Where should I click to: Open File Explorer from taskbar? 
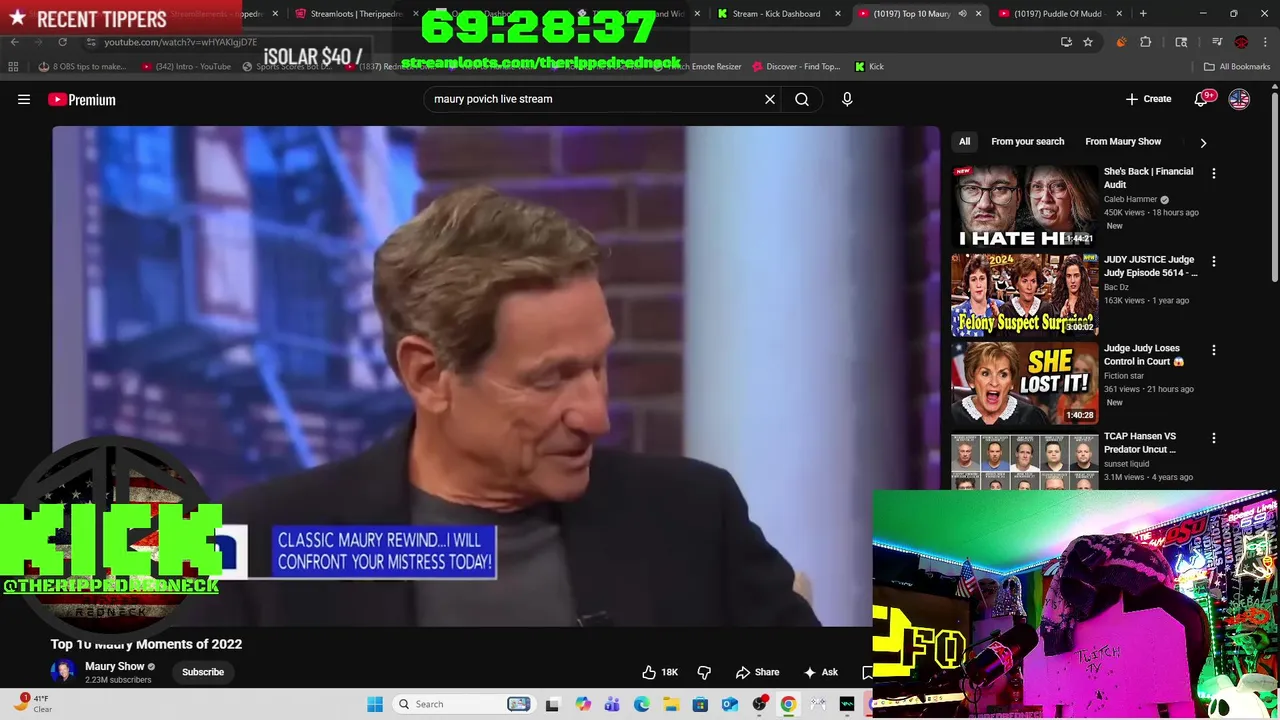671,704
